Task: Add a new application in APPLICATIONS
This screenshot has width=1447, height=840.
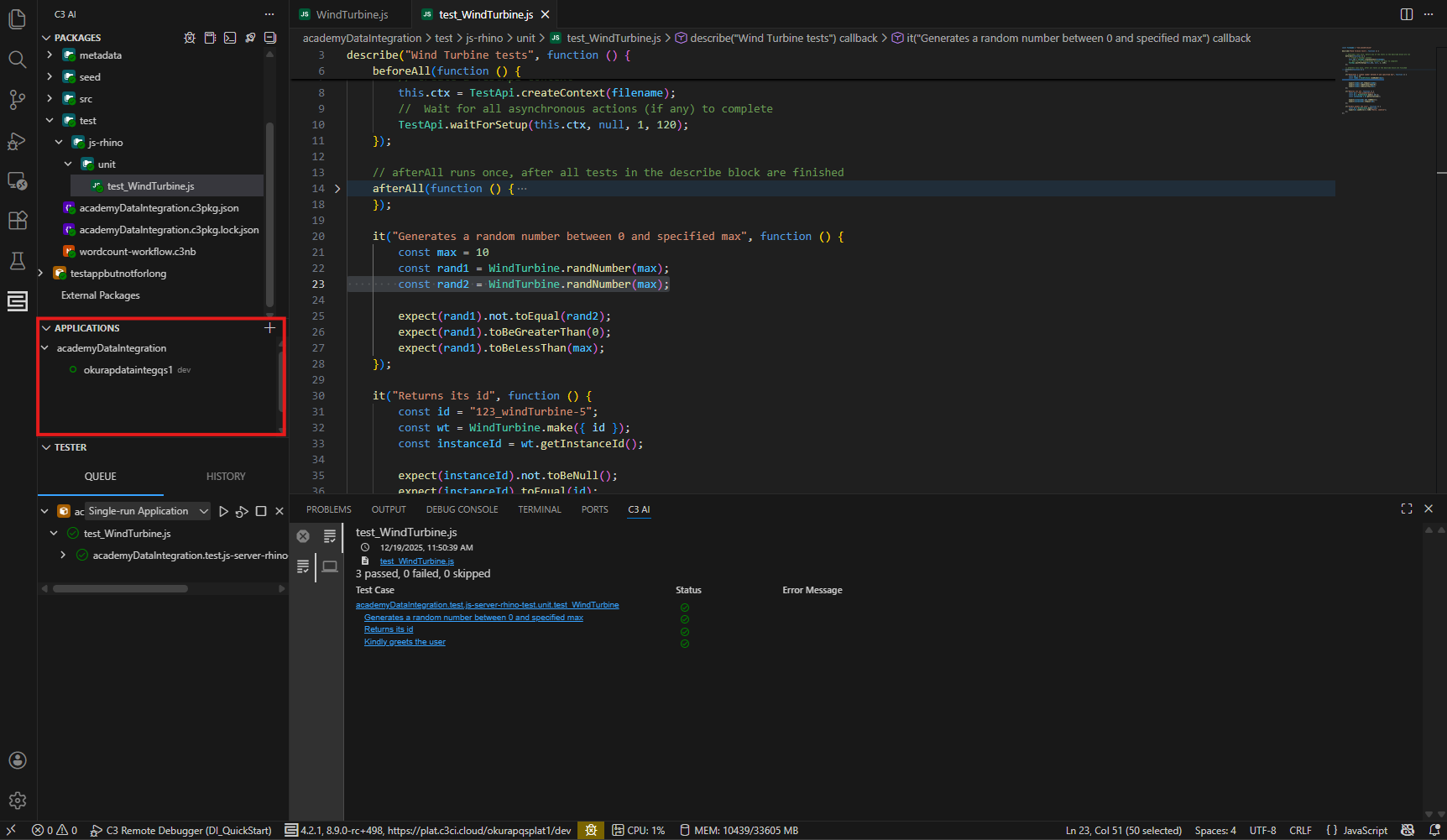Action: (269, 328)
